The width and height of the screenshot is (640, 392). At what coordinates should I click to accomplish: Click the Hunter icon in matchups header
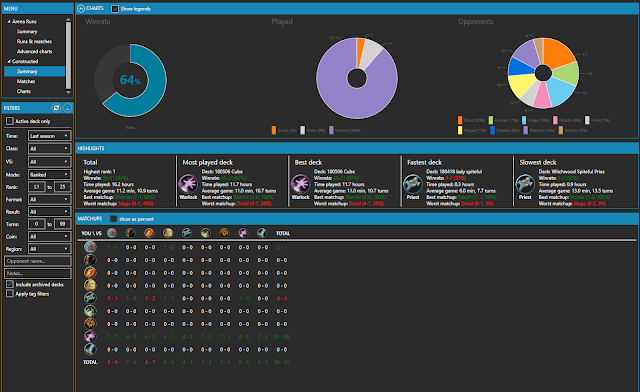[x=131, y=233]
